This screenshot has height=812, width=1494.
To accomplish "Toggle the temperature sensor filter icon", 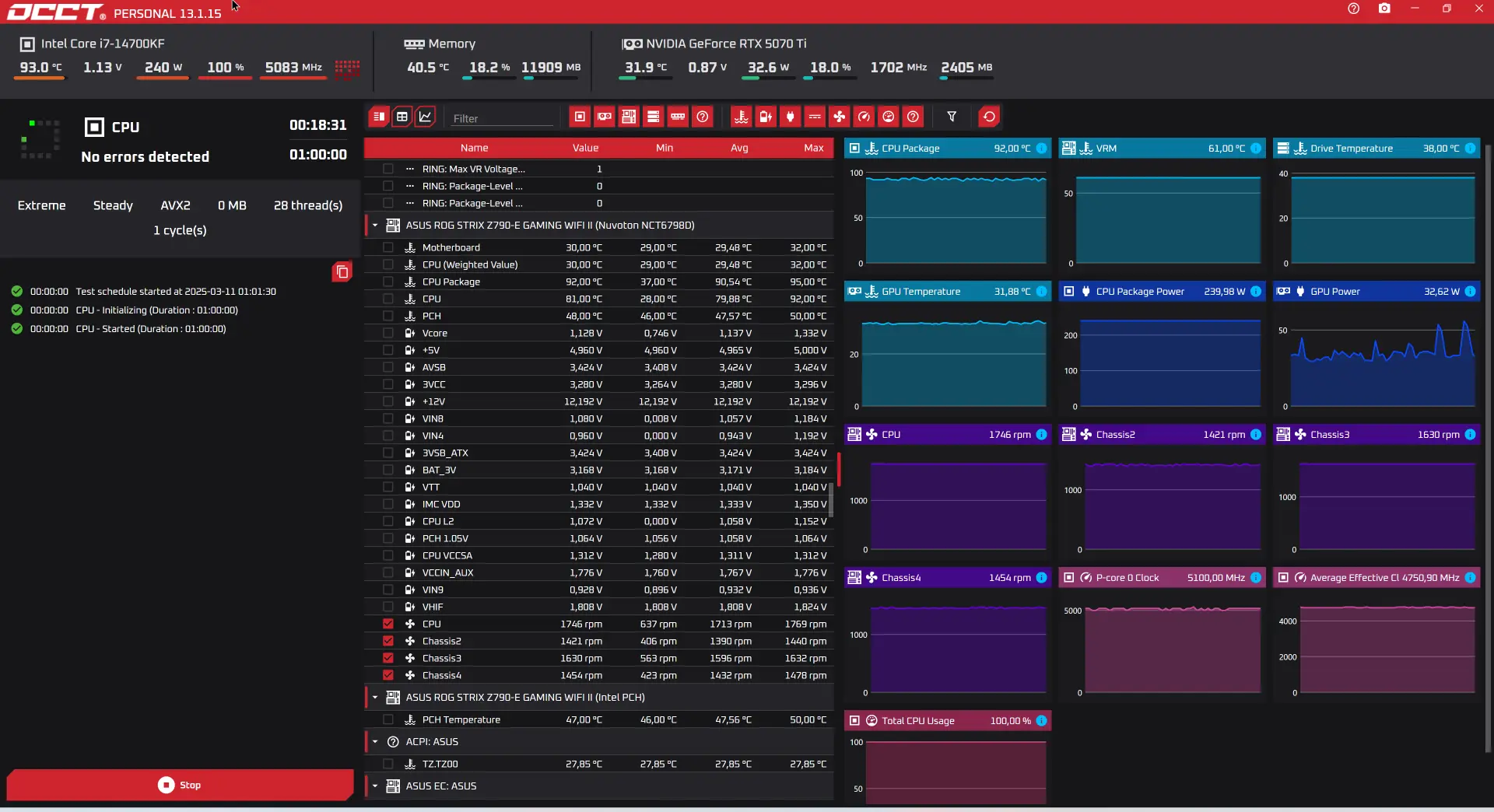I will 742,117.
